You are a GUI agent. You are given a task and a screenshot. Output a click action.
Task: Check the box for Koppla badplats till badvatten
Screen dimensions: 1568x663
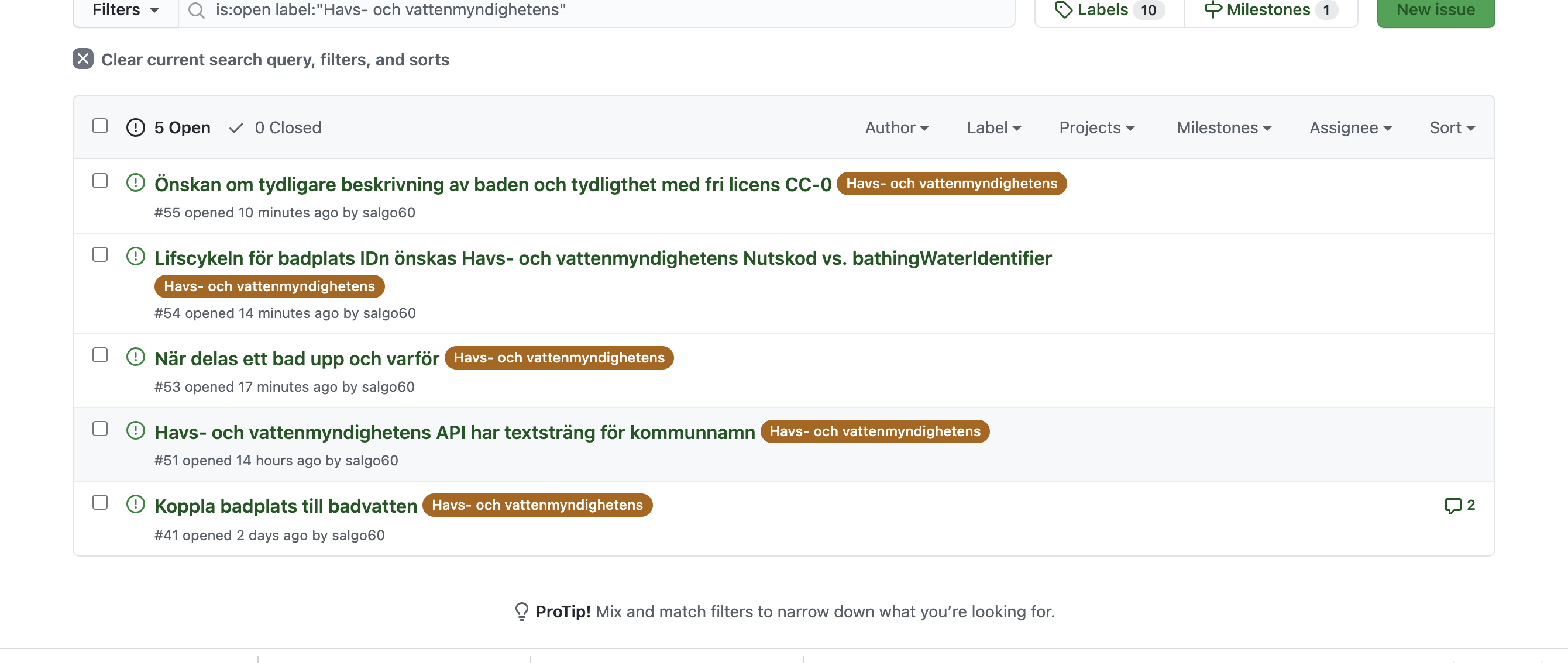click(100, 502)
